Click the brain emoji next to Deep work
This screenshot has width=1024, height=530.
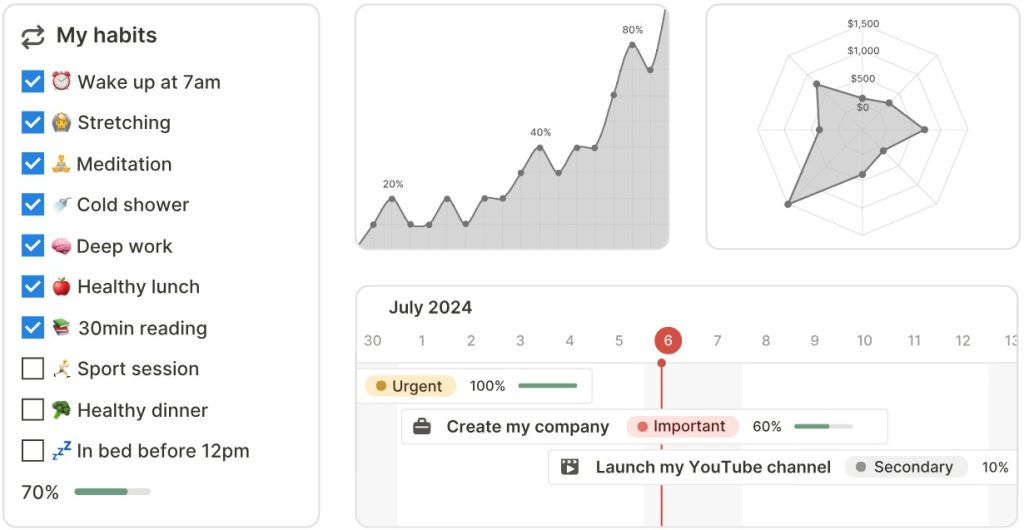coord(62,246)
